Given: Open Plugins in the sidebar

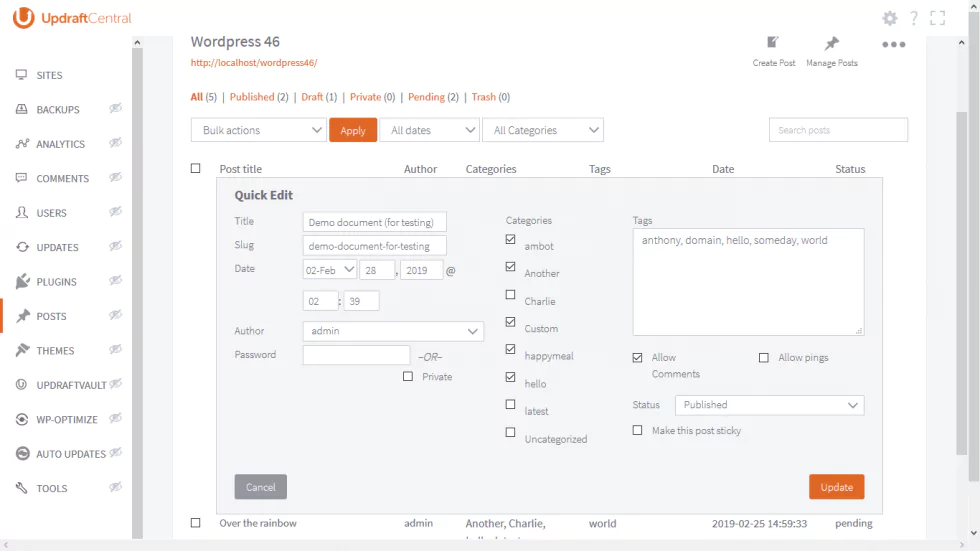Looking at the screenshot, I should (x=57, y=282).
